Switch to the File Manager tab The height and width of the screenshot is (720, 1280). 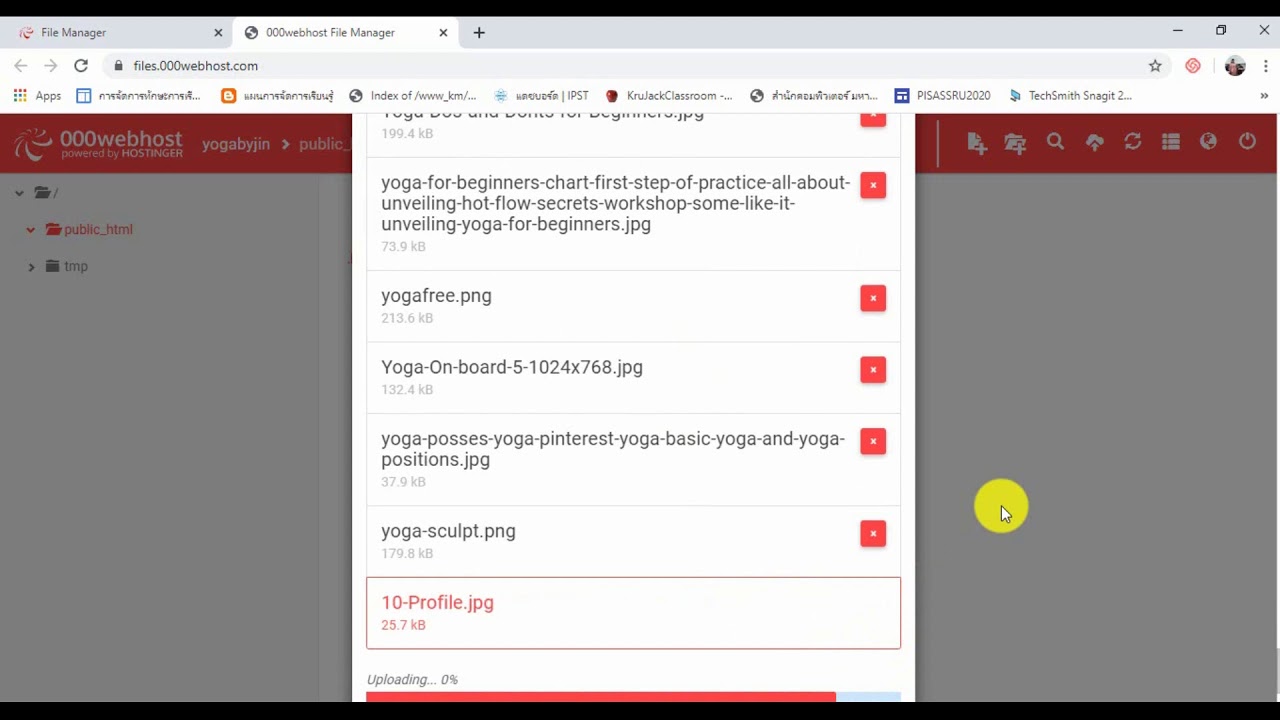[x=119, y=33]
